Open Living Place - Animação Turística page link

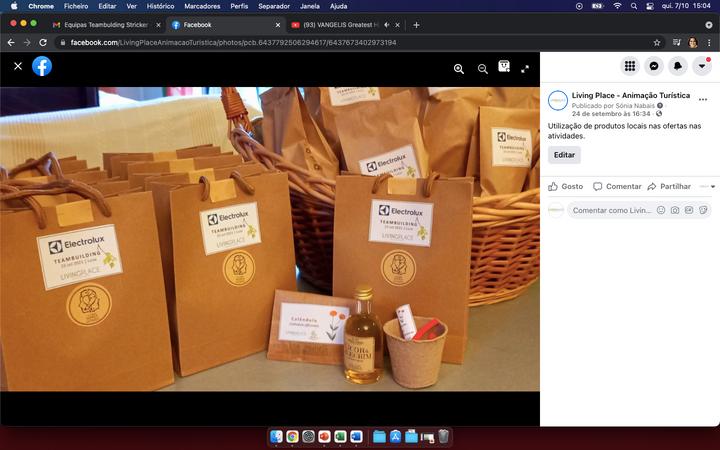pos(631,96)
